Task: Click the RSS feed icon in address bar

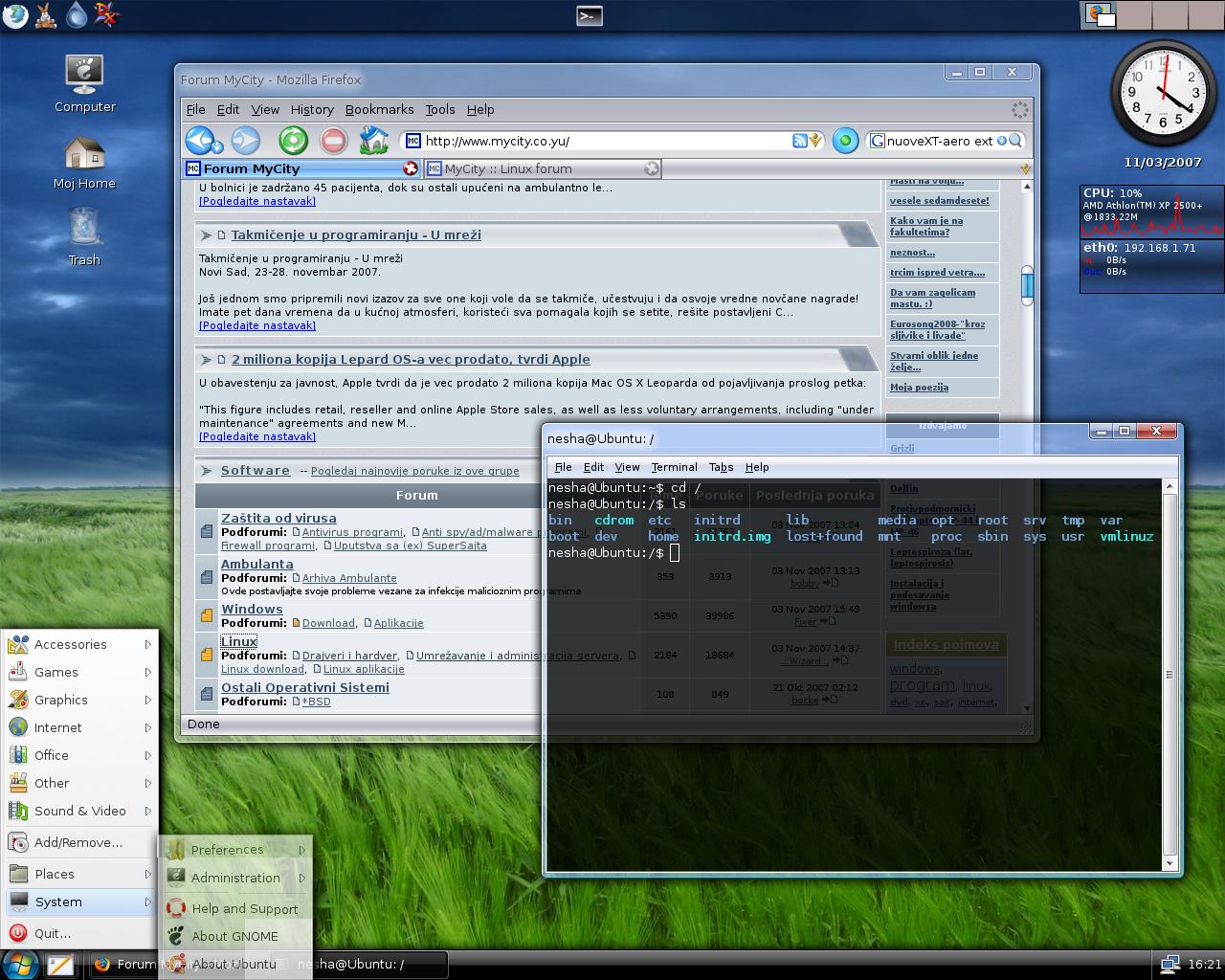Action: (x=799, y=141)
